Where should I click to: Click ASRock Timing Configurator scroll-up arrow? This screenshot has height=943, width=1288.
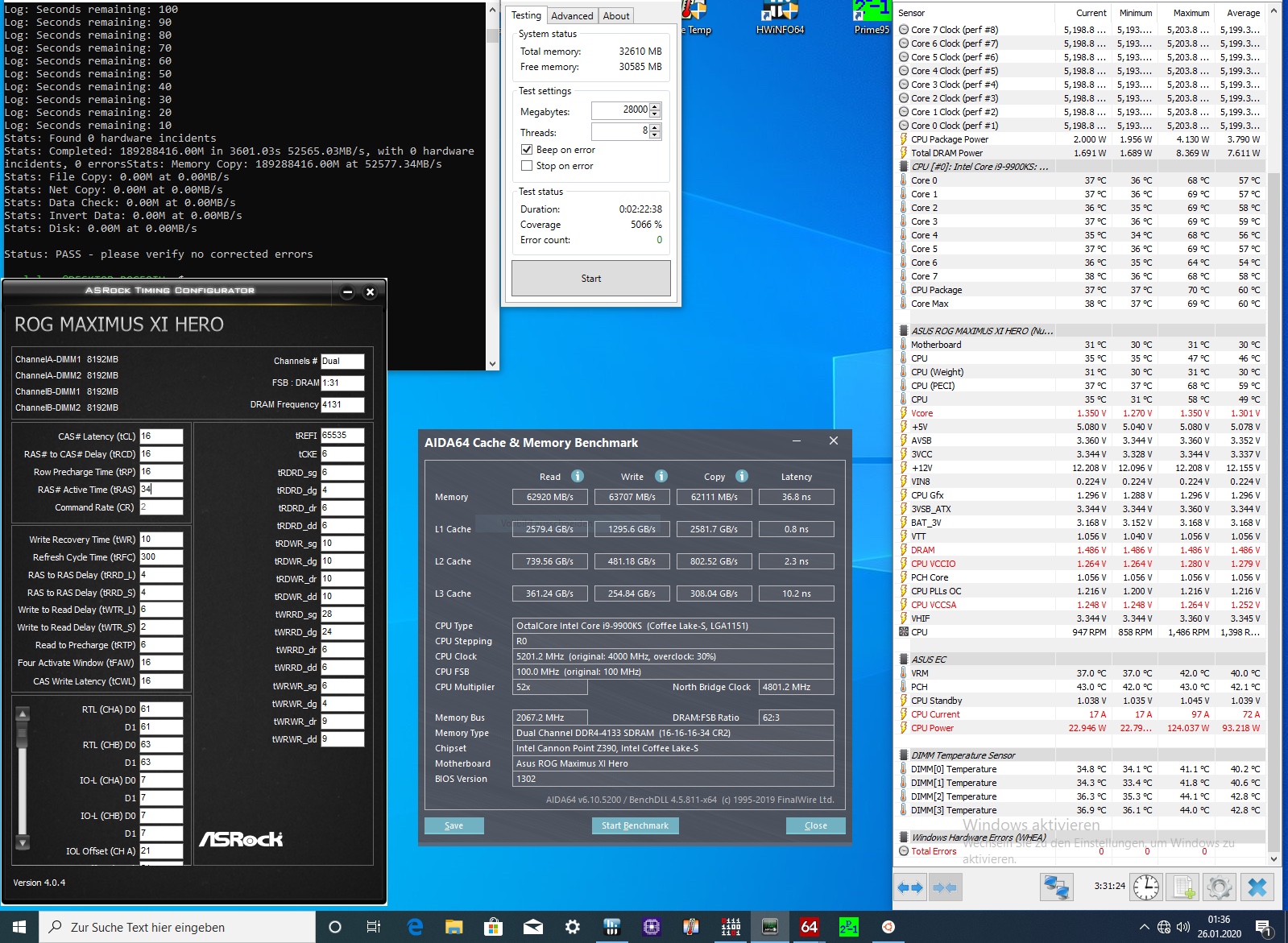23,713
